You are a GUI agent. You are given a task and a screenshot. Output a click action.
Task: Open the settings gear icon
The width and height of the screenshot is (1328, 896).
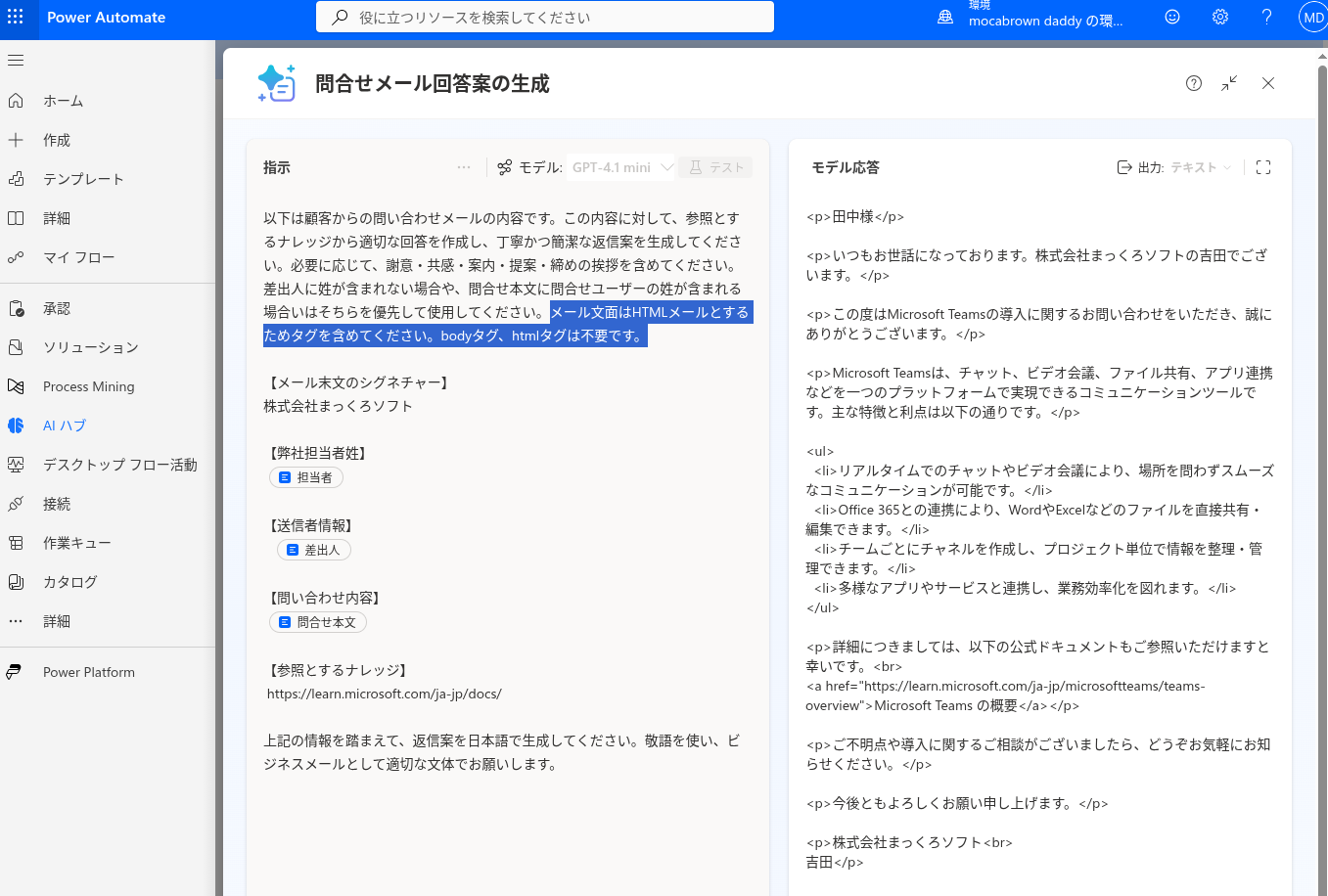[x=1220, y=17]
